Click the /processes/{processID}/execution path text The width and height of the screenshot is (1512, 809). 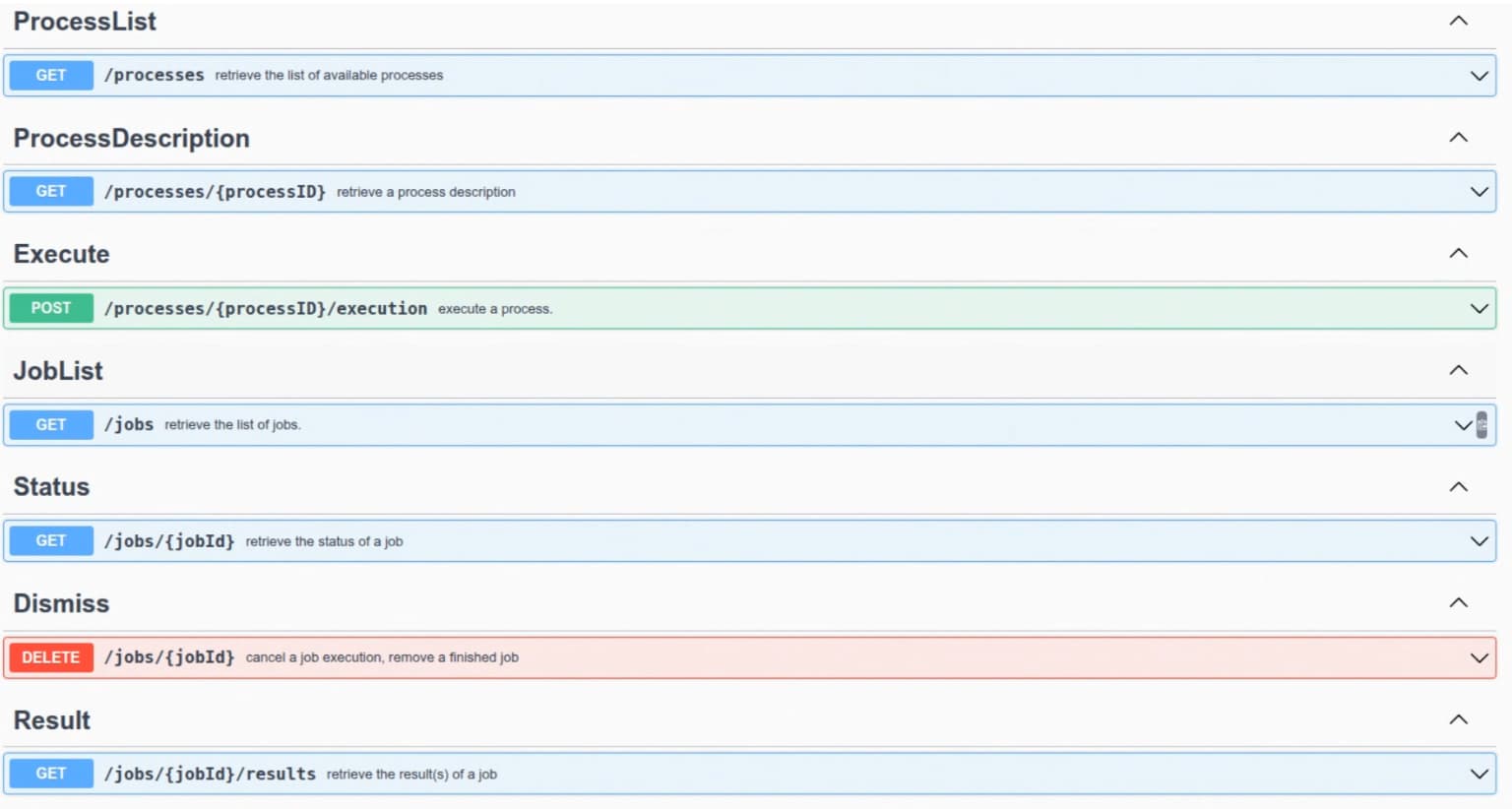click(266, 308)
